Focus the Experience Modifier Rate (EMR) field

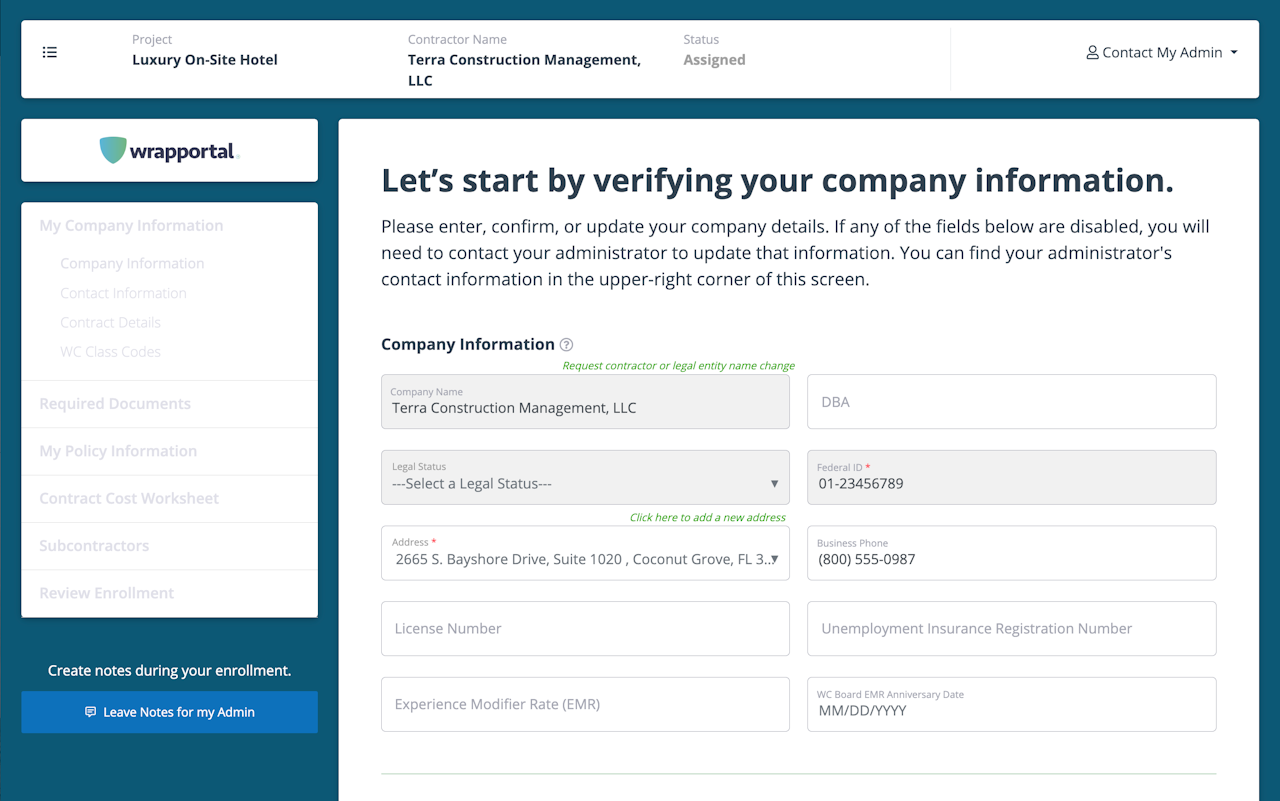585,704
